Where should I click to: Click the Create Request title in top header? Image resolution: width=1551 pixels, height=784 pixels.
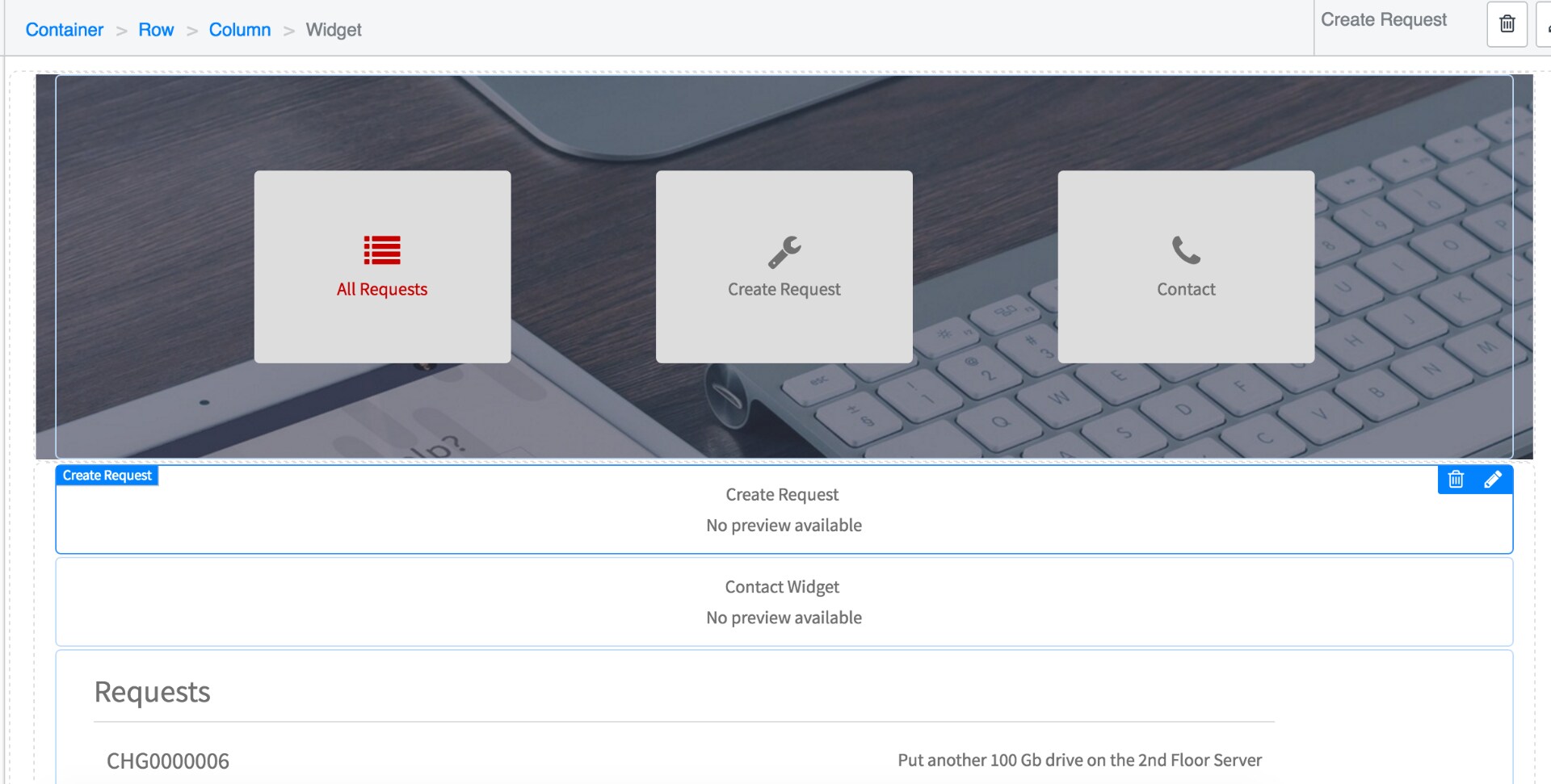(x=1384, y=19)
